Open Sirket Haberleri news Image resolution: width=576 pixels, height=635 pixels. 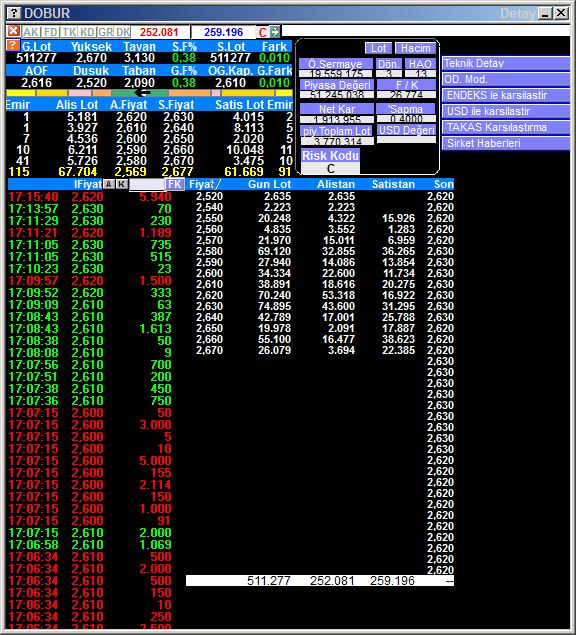click(x=506, y=143)
